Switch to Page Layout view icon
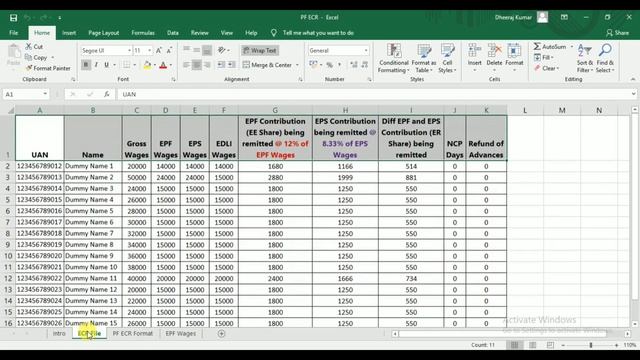Image resolution: width=640 pixels, height=360 pixels. [x=532, y=345]
